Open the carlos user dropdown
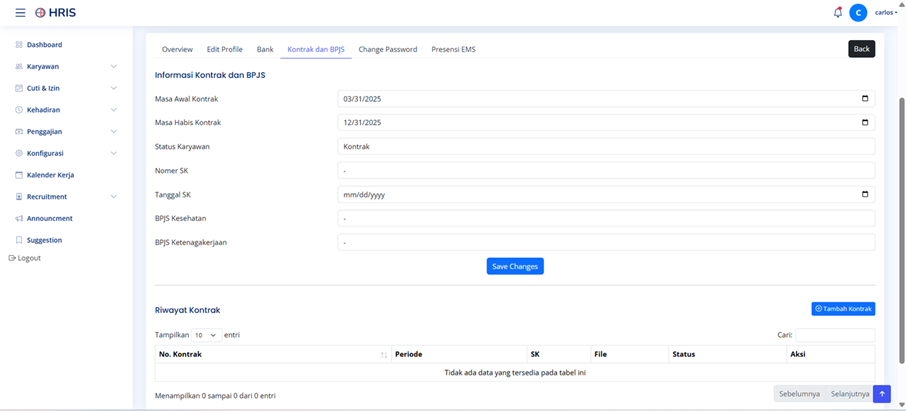 tap(886, 13)
